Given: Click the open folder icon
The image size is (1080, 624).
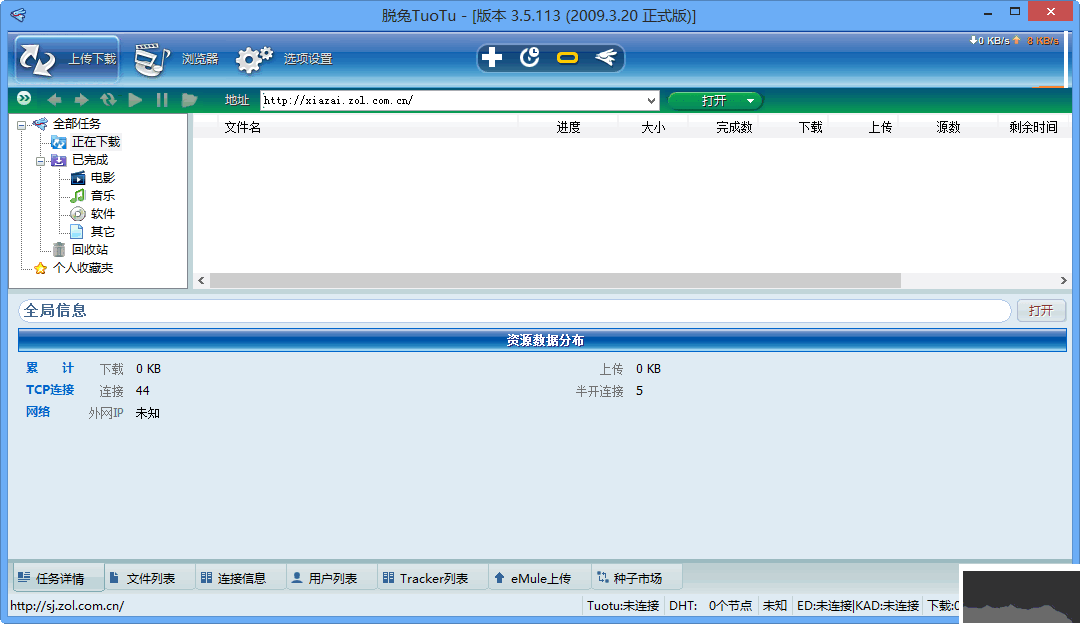Looking at the screenshot, I should pyautogui.click(x=189, y=101).
